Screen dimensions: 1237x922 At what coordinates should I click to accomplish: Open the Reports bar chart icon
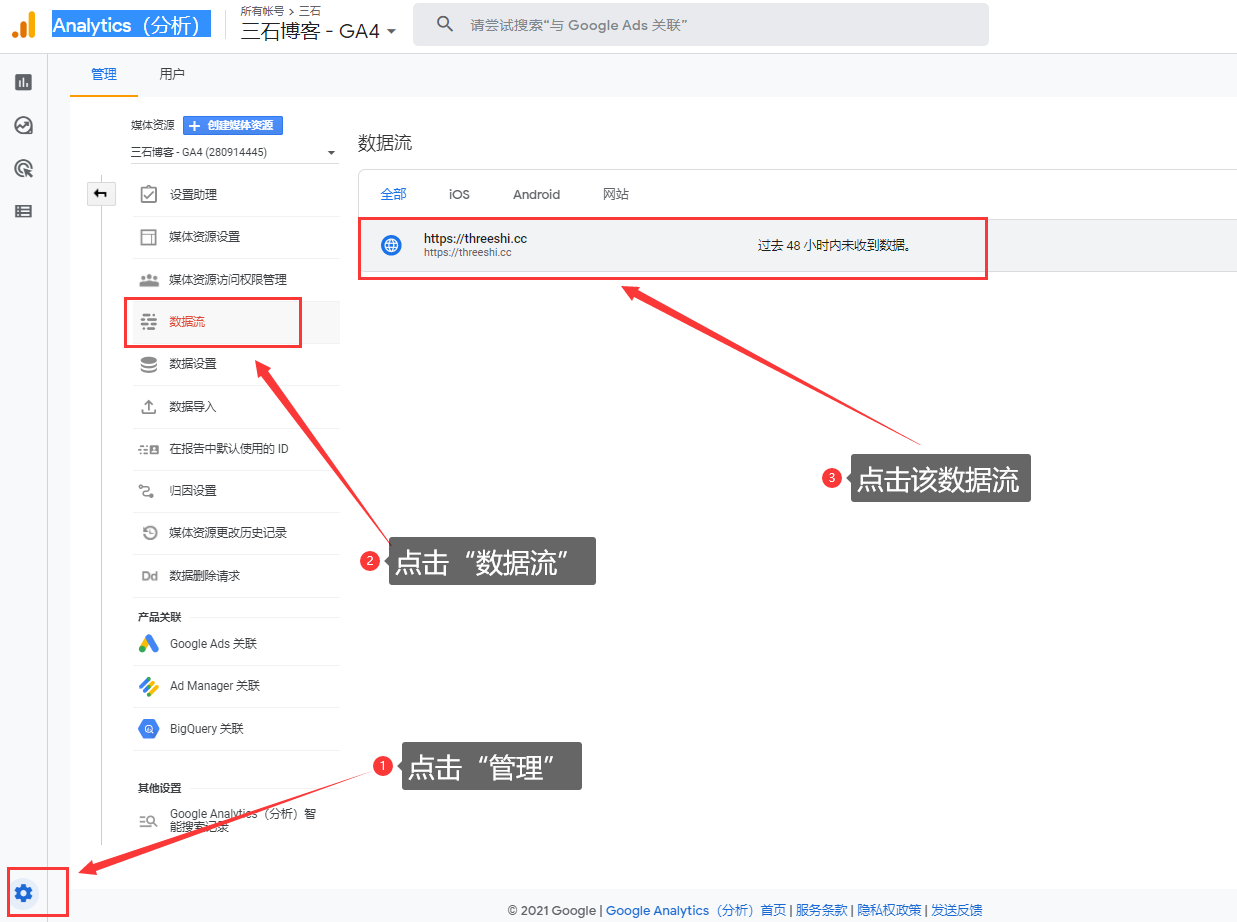[x=23, y=82]
